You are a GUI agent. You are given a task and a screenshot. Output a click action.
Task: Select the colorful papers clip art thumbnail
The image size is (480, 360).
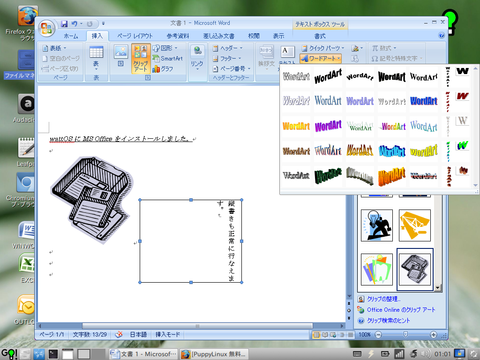pyautogui.click(x=377, y=269)
